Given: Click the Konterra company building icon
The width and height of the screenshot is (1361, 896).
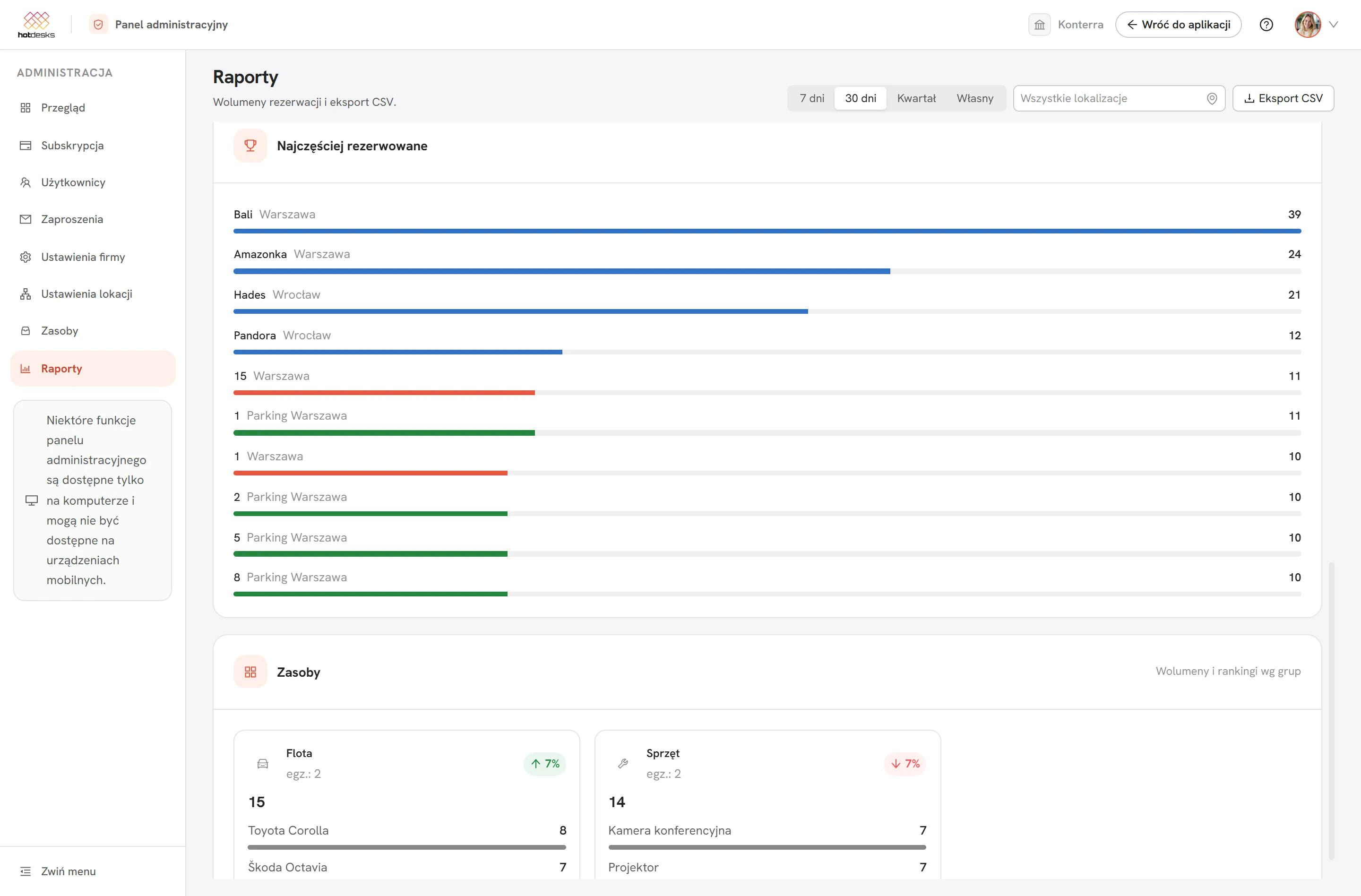Looking at the screenshot, I should pos(1039,25).
